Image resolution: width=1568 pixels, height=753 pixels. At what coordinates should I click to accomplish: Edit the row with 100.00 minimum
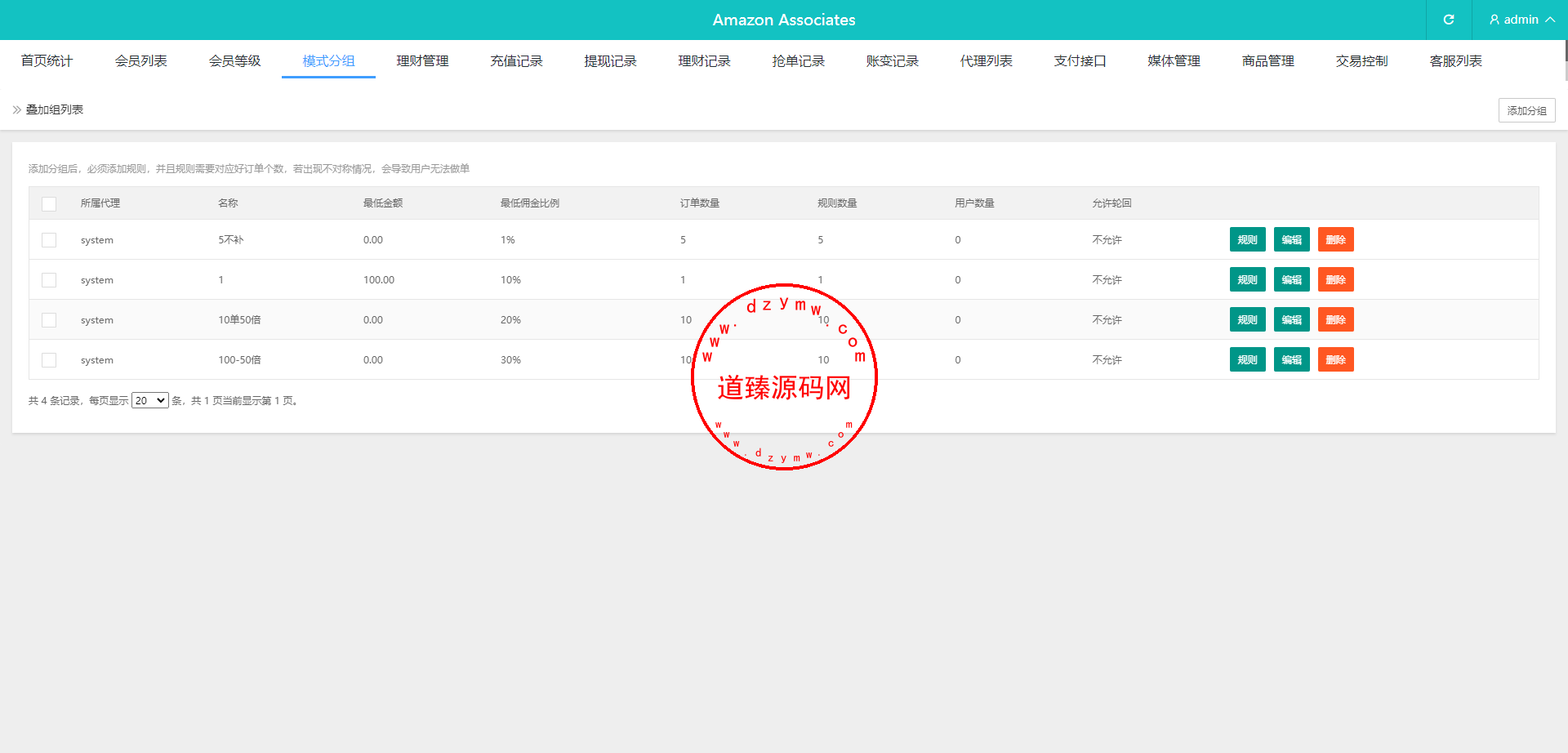[x=1291, y=279]
